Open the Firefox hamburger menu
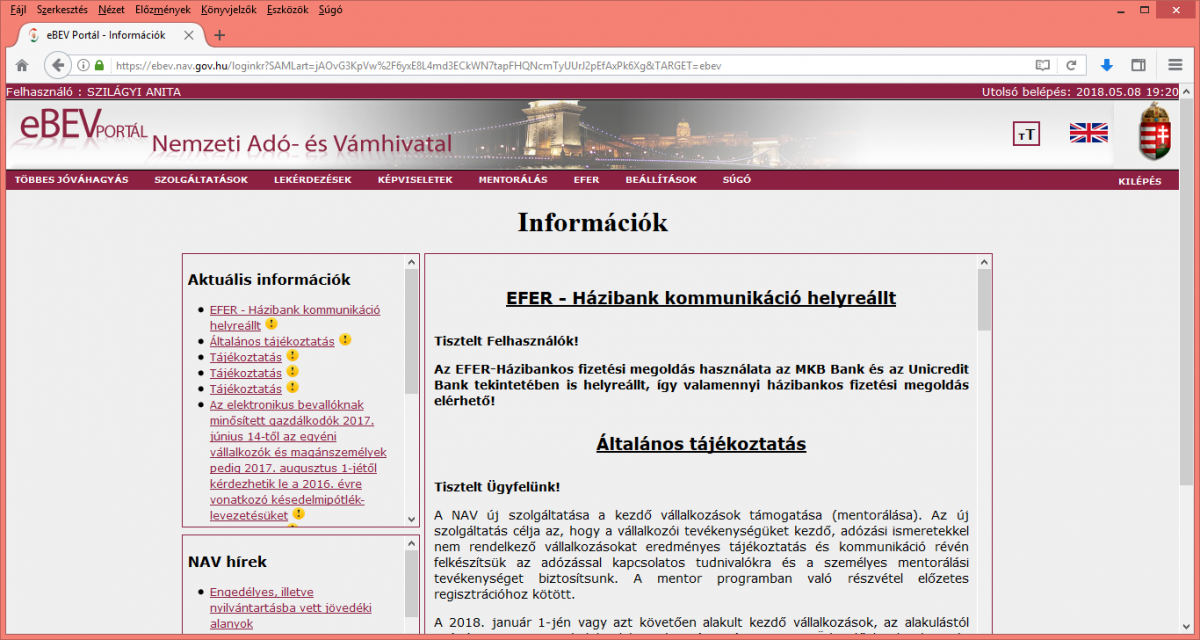Image resolution: width=1200 pixels, height=640 pixels. click(1176, 65)
